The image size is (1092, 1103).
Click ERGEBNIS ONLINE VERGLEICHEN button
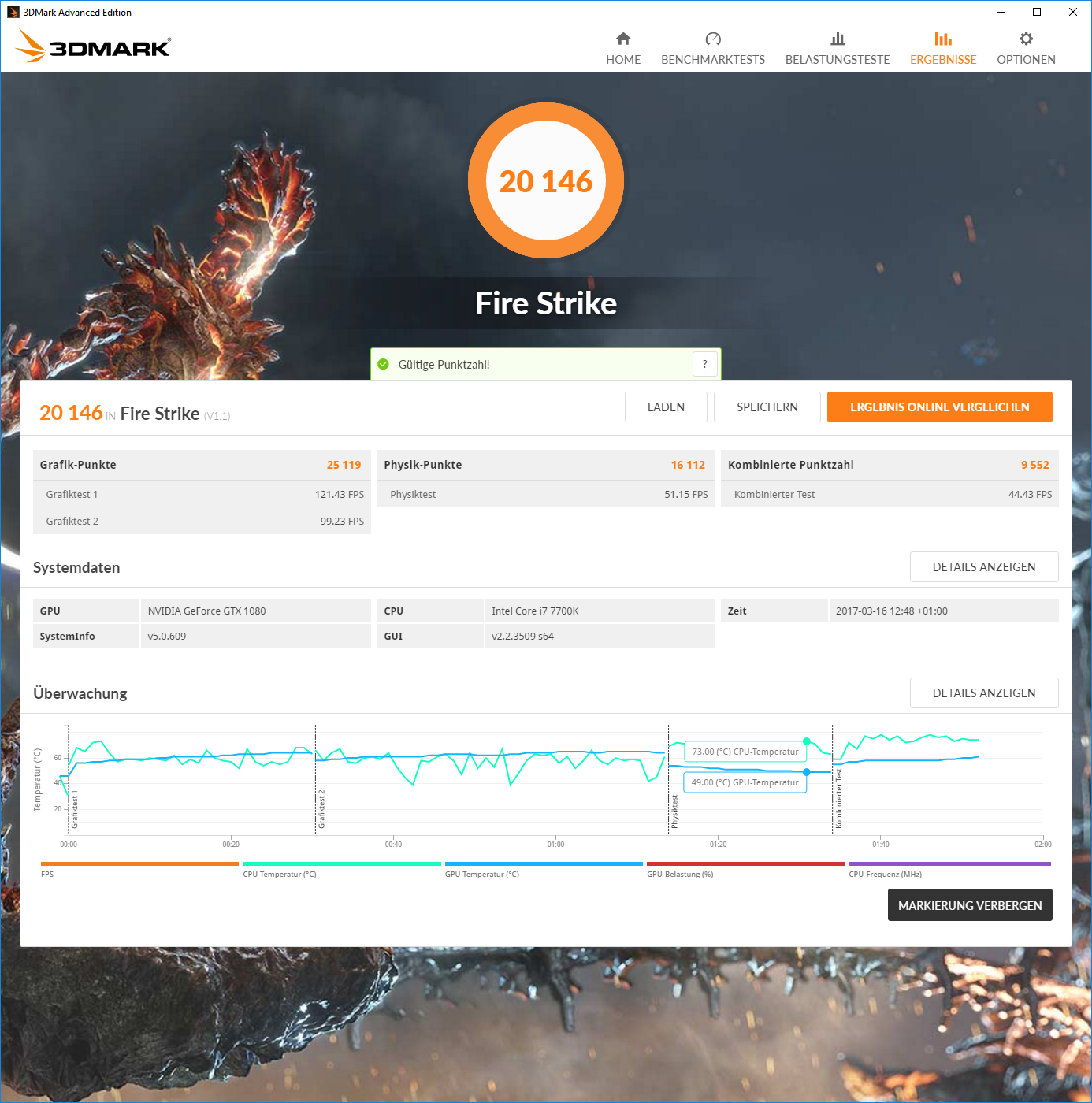[x=940, y=407]
